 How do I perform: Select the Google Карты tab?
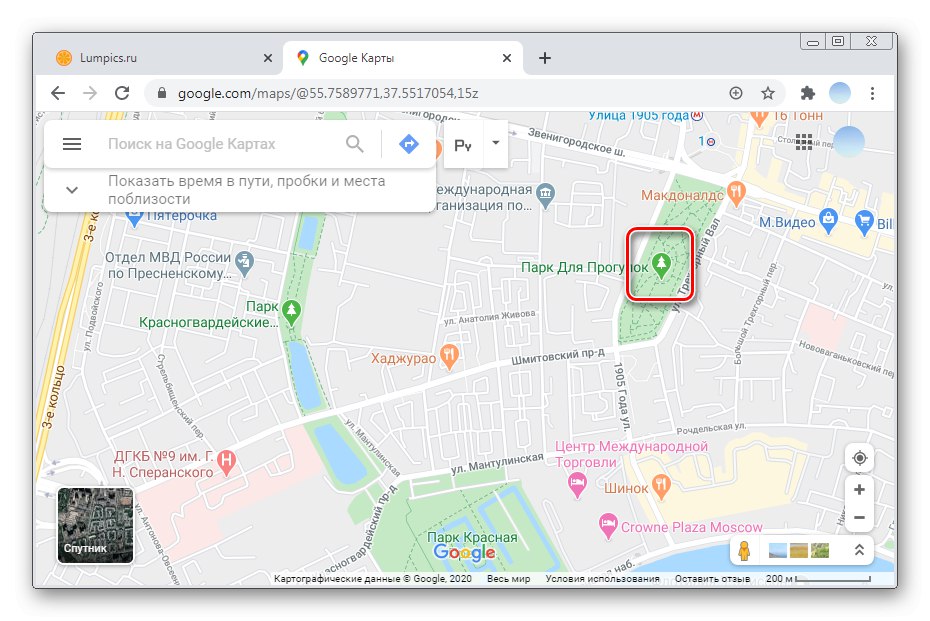pyautogui.click(x=403, y=58)
